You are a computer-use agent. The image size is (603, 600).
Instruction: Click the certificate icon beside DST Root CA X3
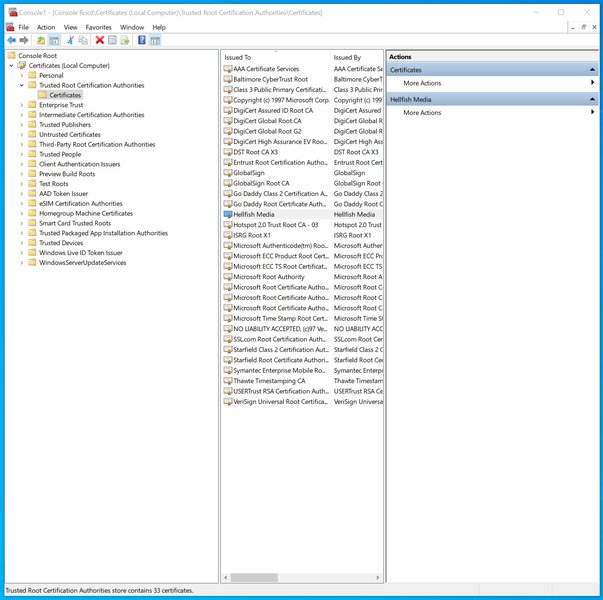[228, 152]
